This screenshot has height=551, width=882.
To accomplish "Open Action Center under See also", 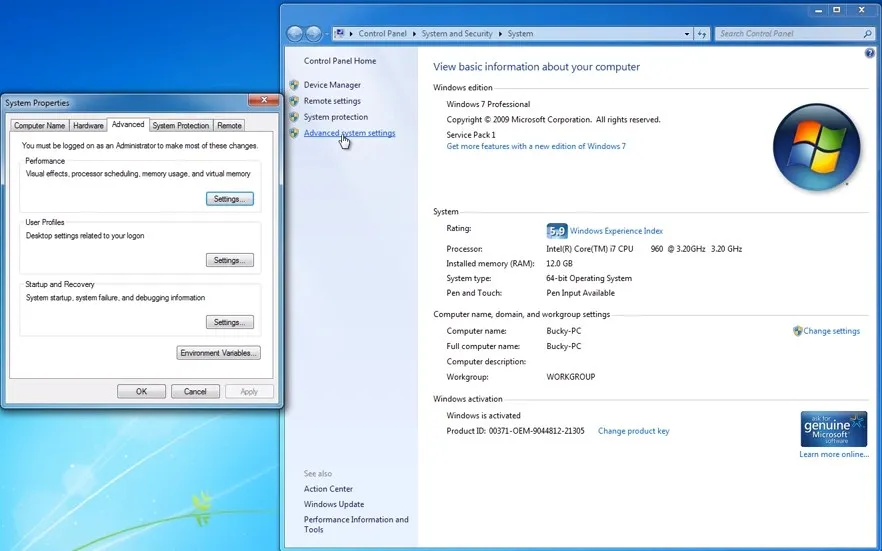I will point(328,489).
